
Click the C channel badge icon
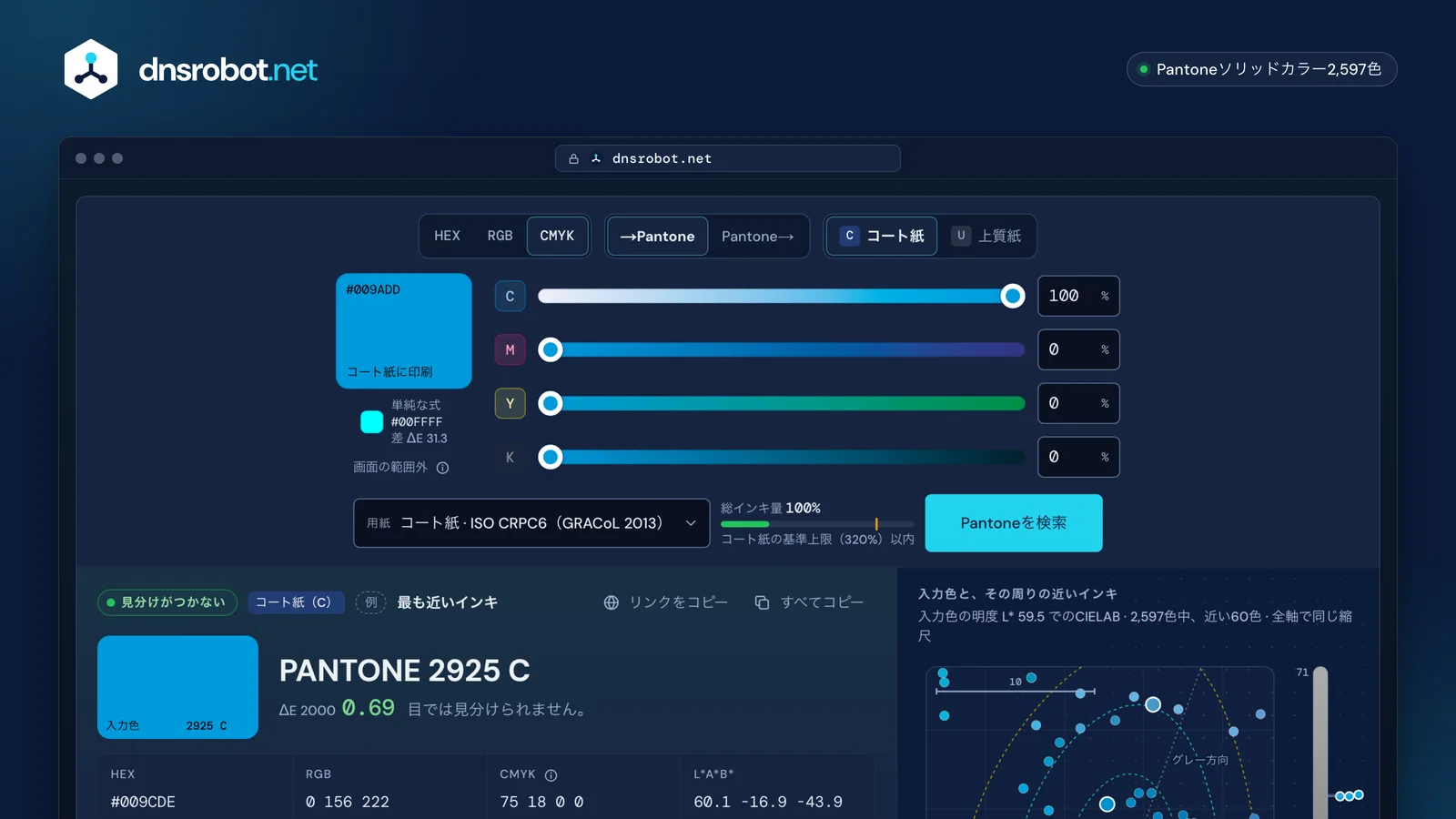(x=510, y=296)
